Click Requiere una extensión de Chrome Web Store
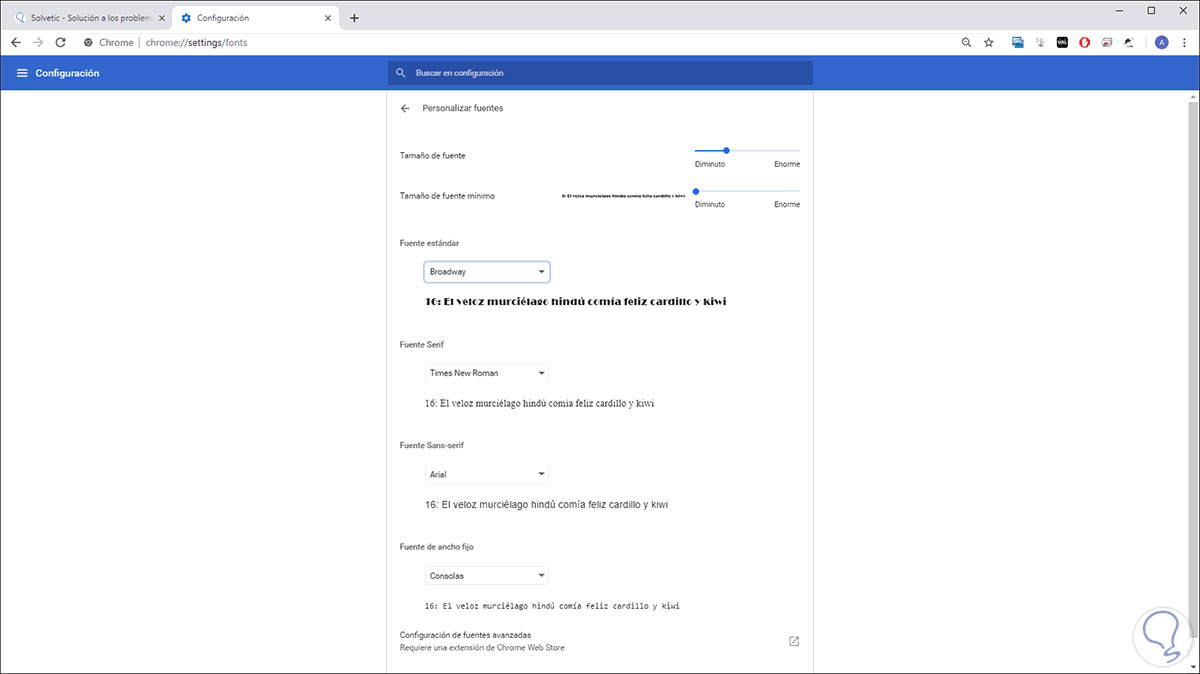 tap(482, 648)
